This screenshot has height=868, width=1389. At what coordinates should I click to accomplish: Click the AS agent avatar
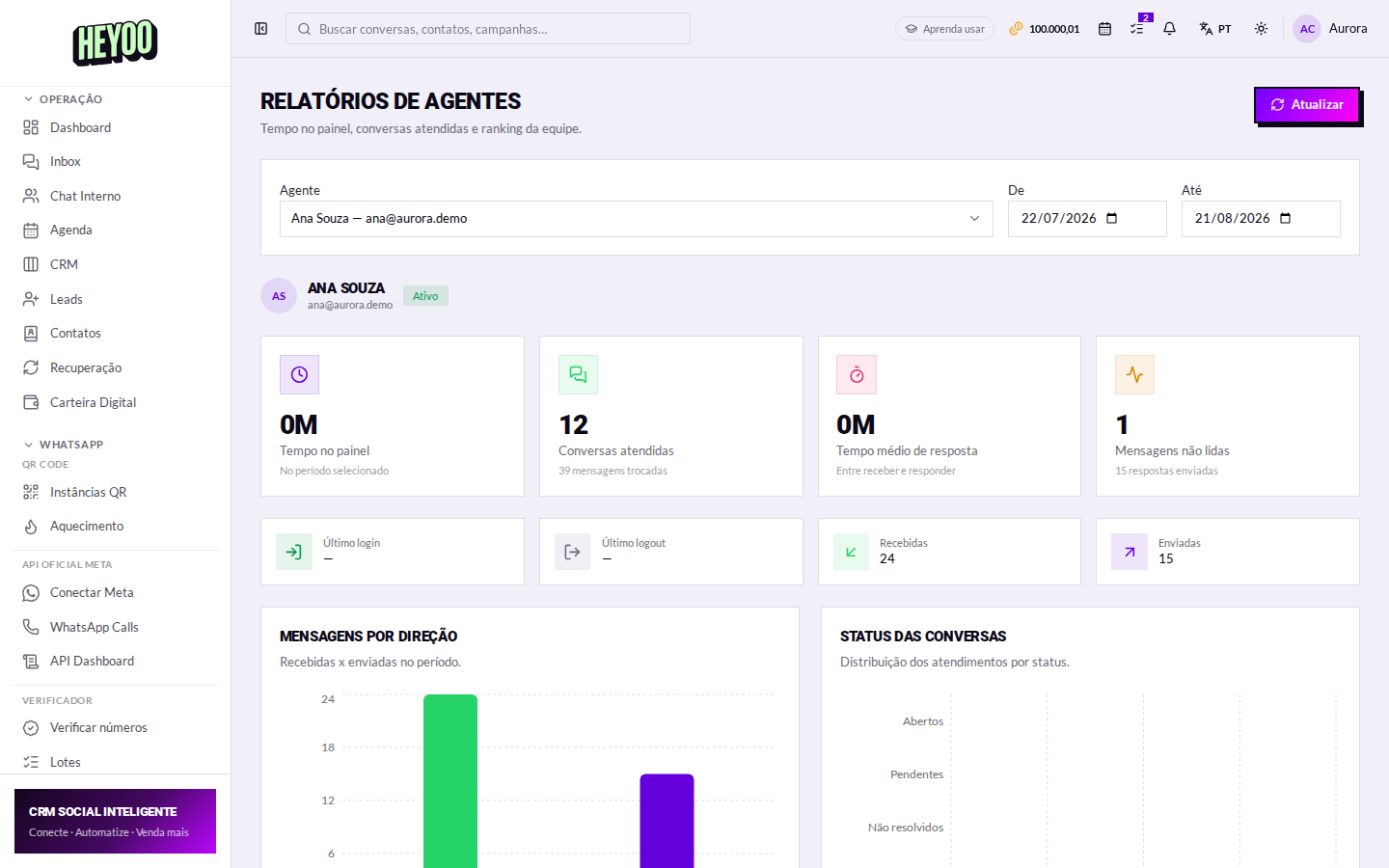[x=279, y=296]
